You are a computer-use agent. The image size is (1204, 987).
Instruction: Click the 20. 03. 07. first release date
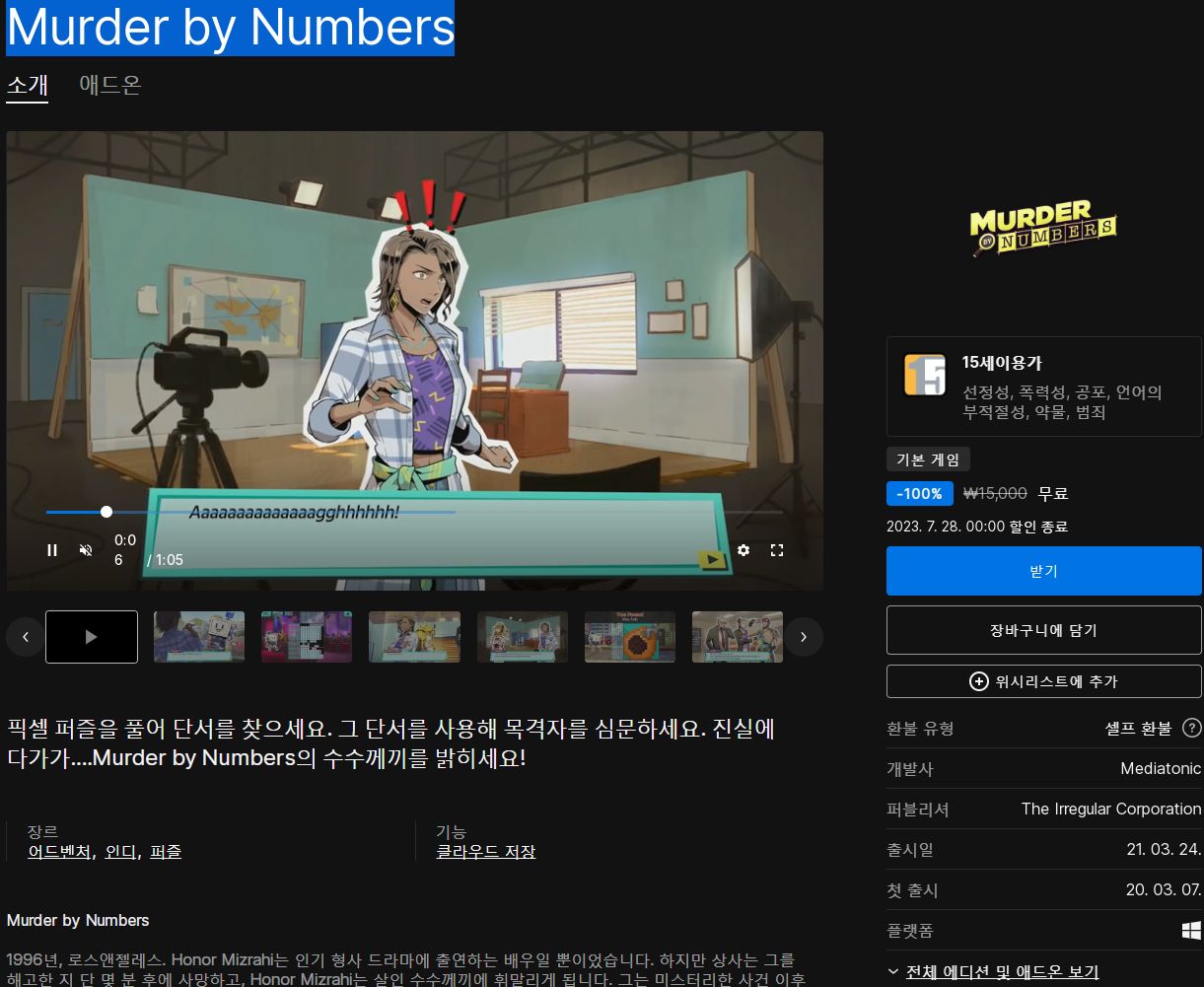(1164, 890)
